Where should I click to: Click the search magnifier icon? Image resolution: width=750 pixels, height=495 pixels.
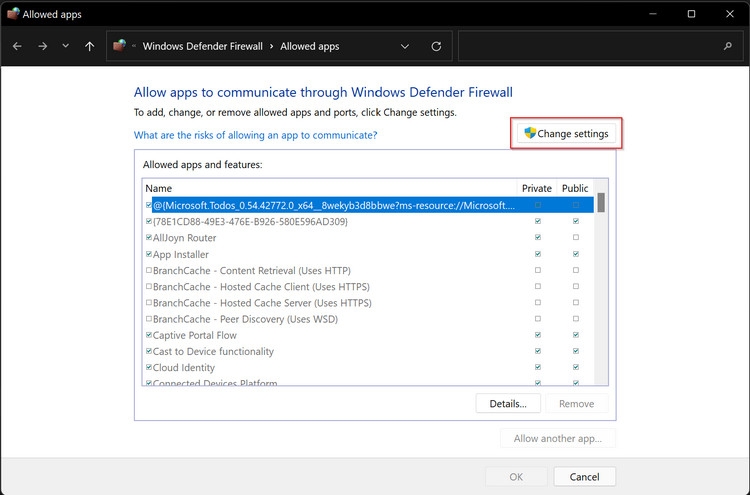(x=728, y=46)
